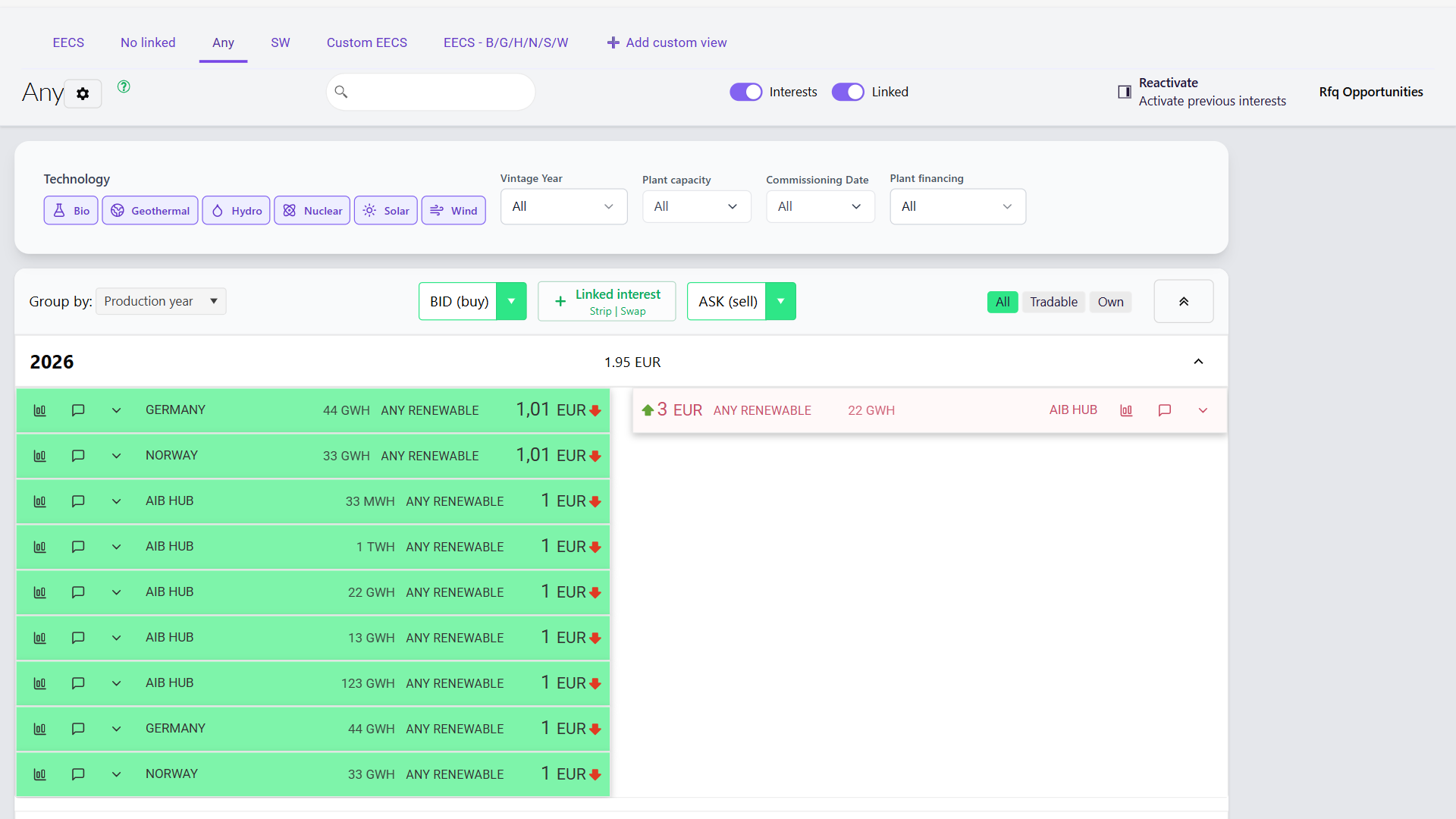Expand the AIB HUB 1 TWH row chevron
The height and width of the screenshot is (819, 1456).
tap(116, 547)
